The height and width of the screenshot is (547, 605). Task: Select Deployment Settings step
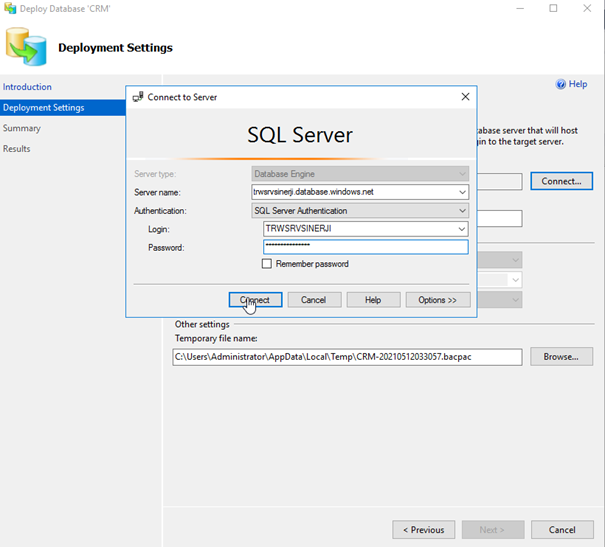[x=63, y=108]
